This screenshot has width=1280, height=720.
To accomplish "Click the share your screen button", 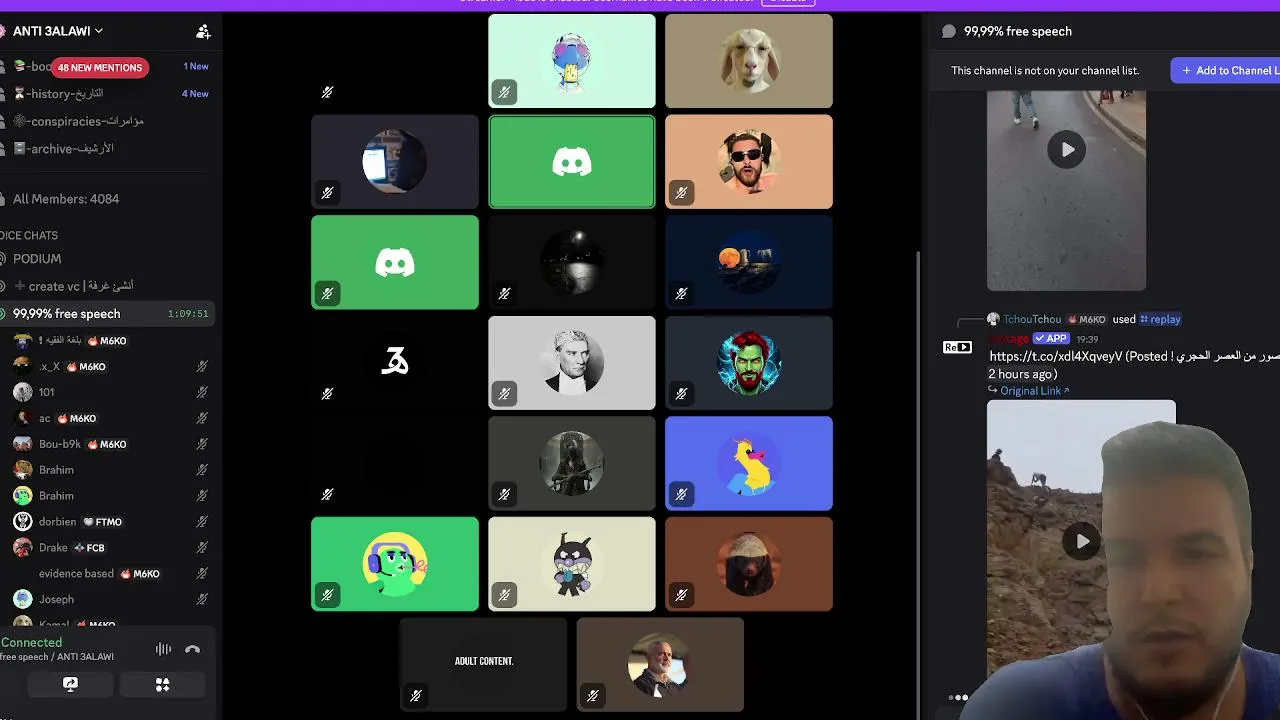I will tap(70, 685).
